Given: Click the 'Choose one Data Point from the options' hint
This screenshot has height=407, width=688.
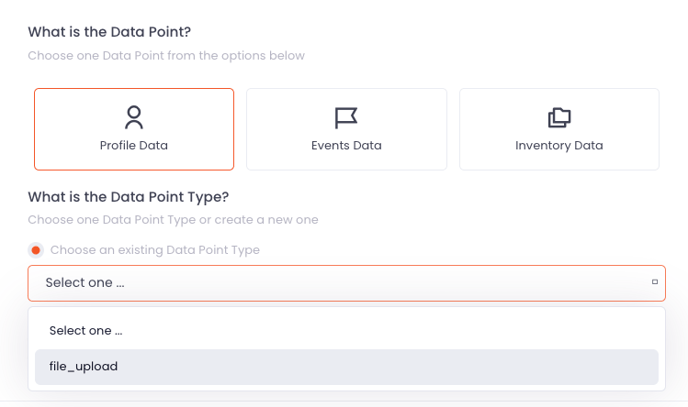Looking at the screenshot, I should [x=166, y=56].
